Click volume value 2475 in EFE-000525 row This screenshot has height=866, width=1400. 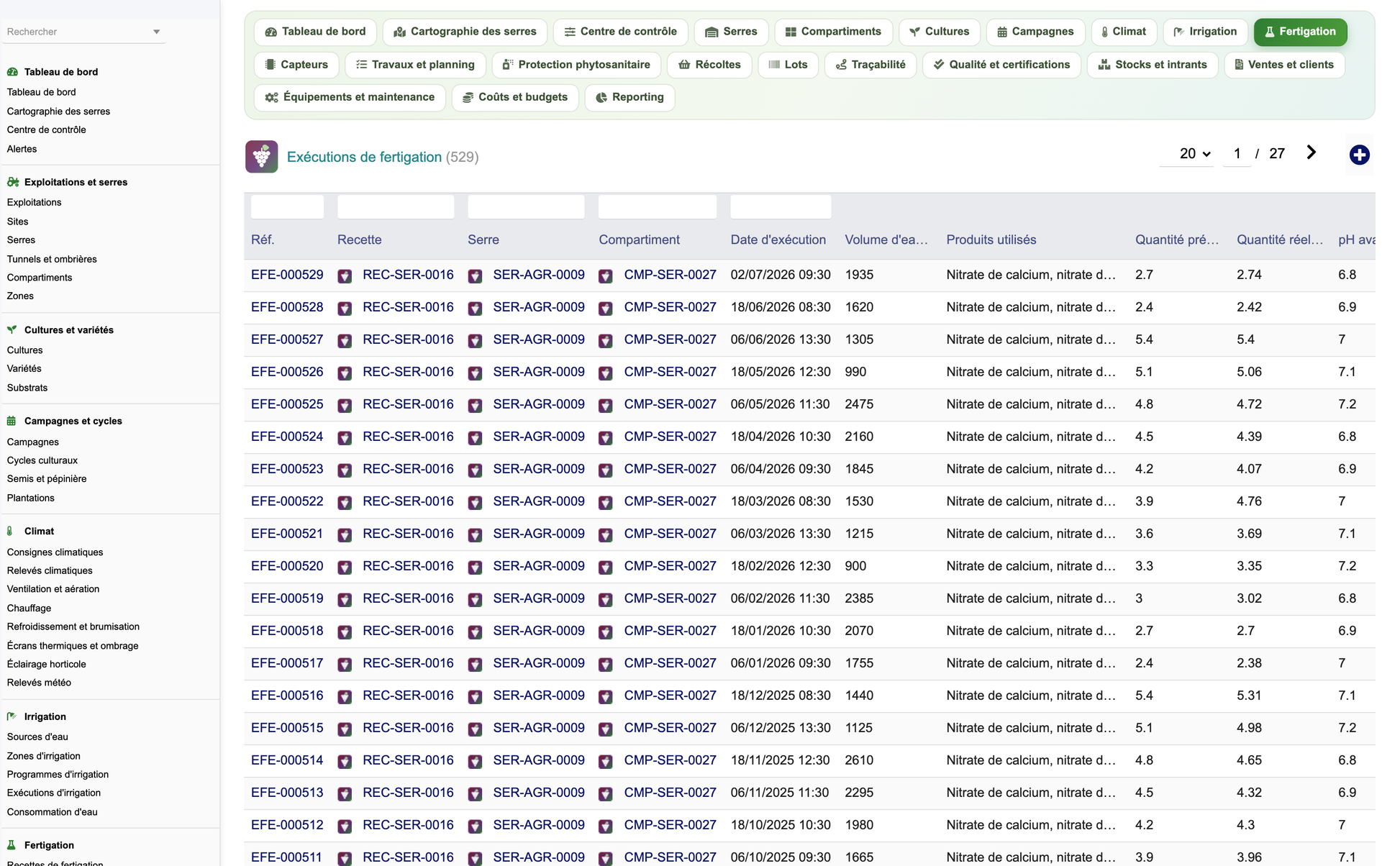[x=859, y=404]
